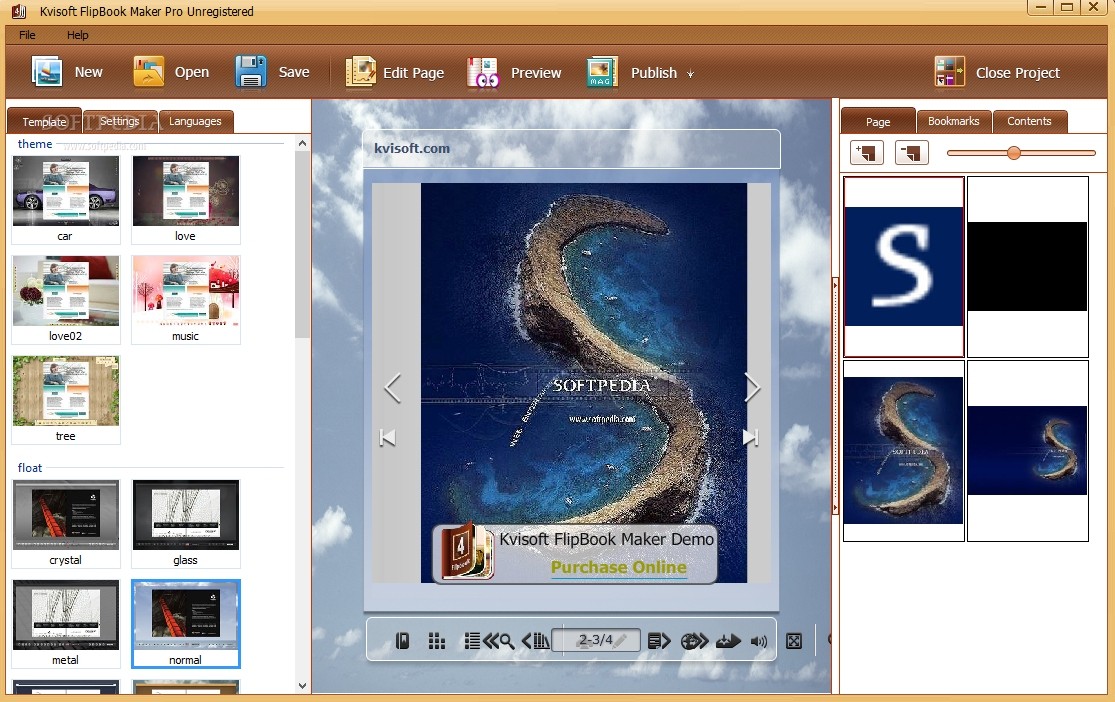The height and width of the screenshot is (702, 1115).
Task: Select the metal float template
Action: 65,624
